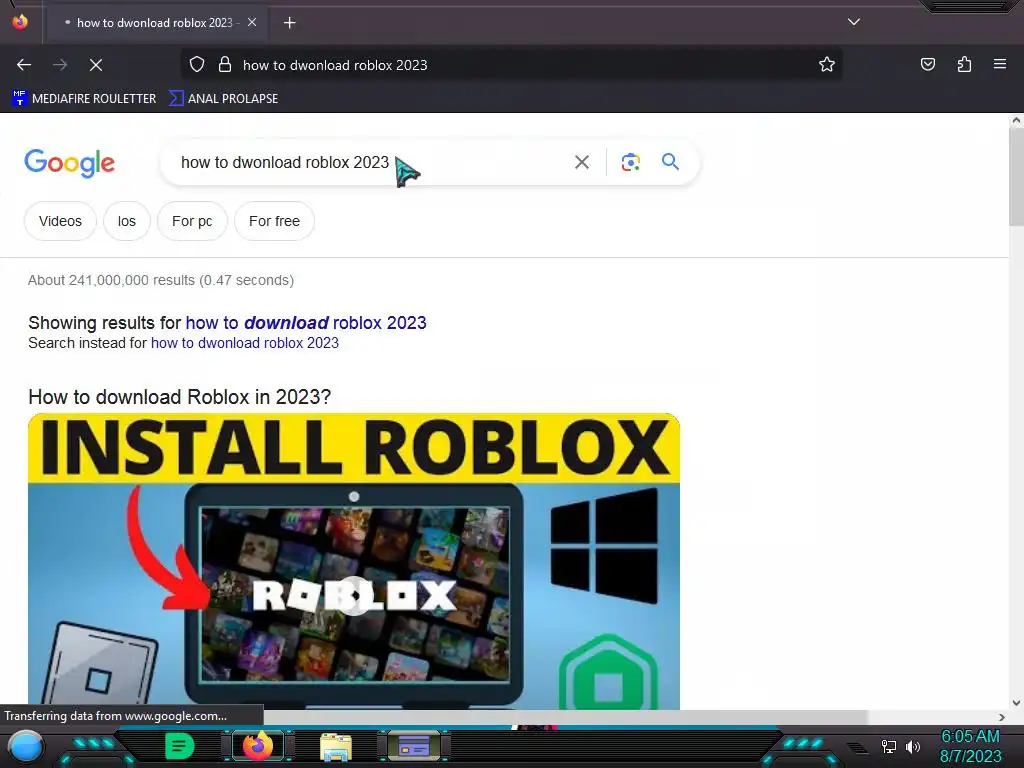Click the Firefox icon in the tab strip
The height and width of the screenshot is (768, 1024).
click(20, 22)
